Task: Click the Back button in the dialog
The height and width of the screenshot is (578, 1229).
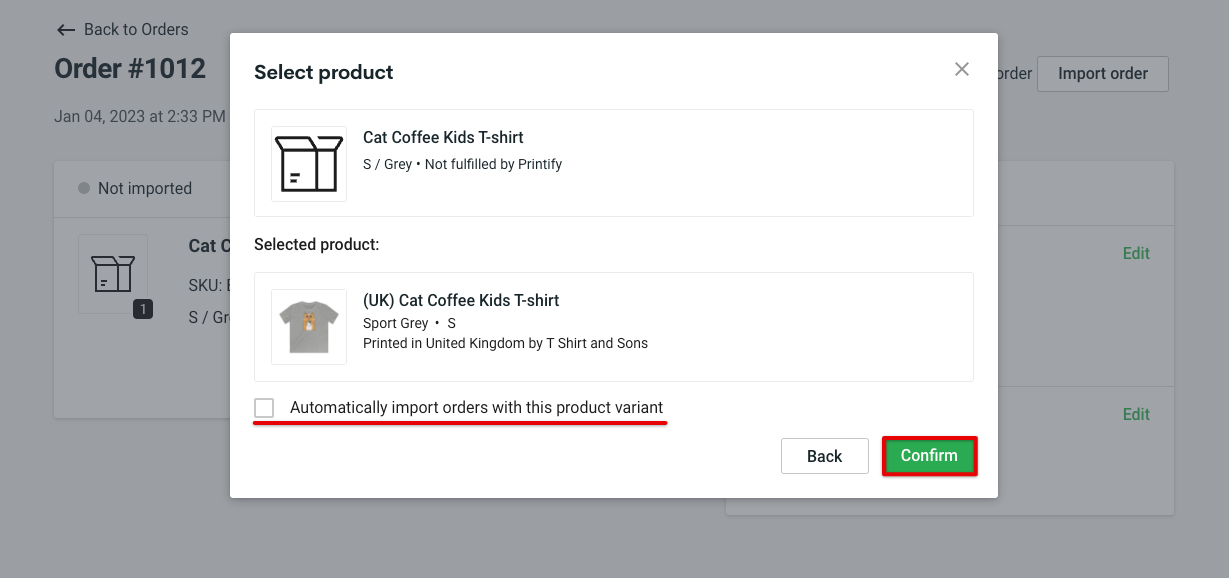Action: (x=824, y=455)
